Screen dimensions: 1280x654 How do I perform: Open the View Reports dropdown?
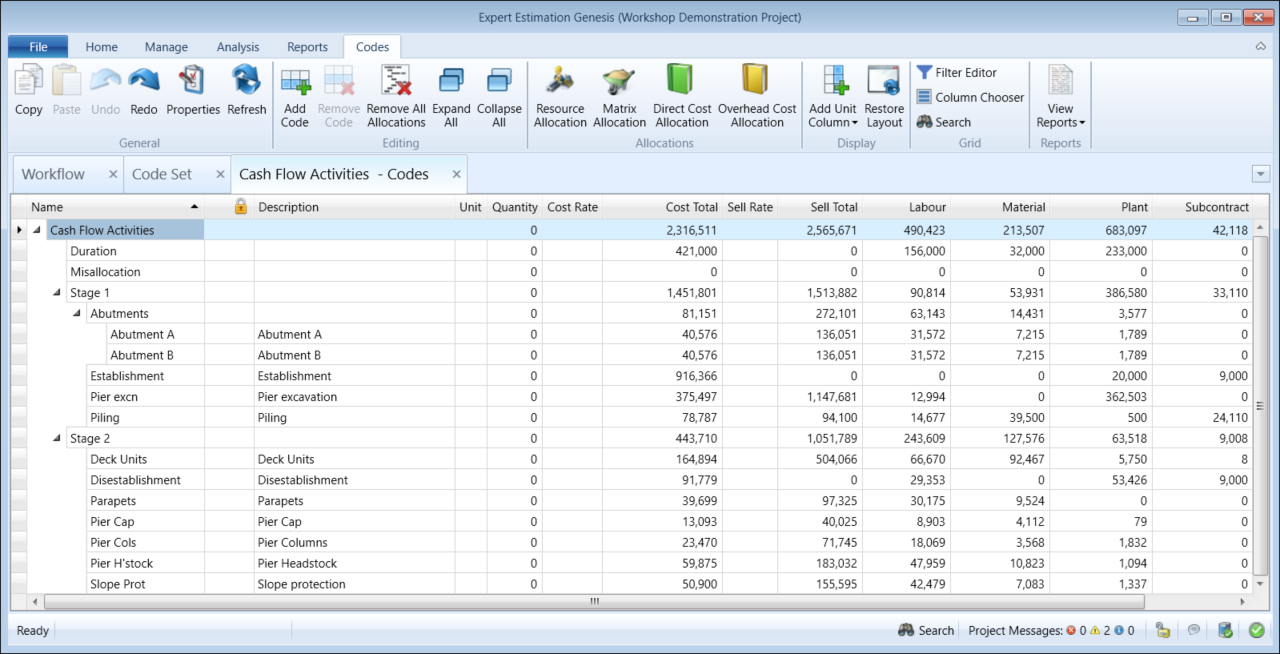pyautogui.click(x=1060, y=98)
